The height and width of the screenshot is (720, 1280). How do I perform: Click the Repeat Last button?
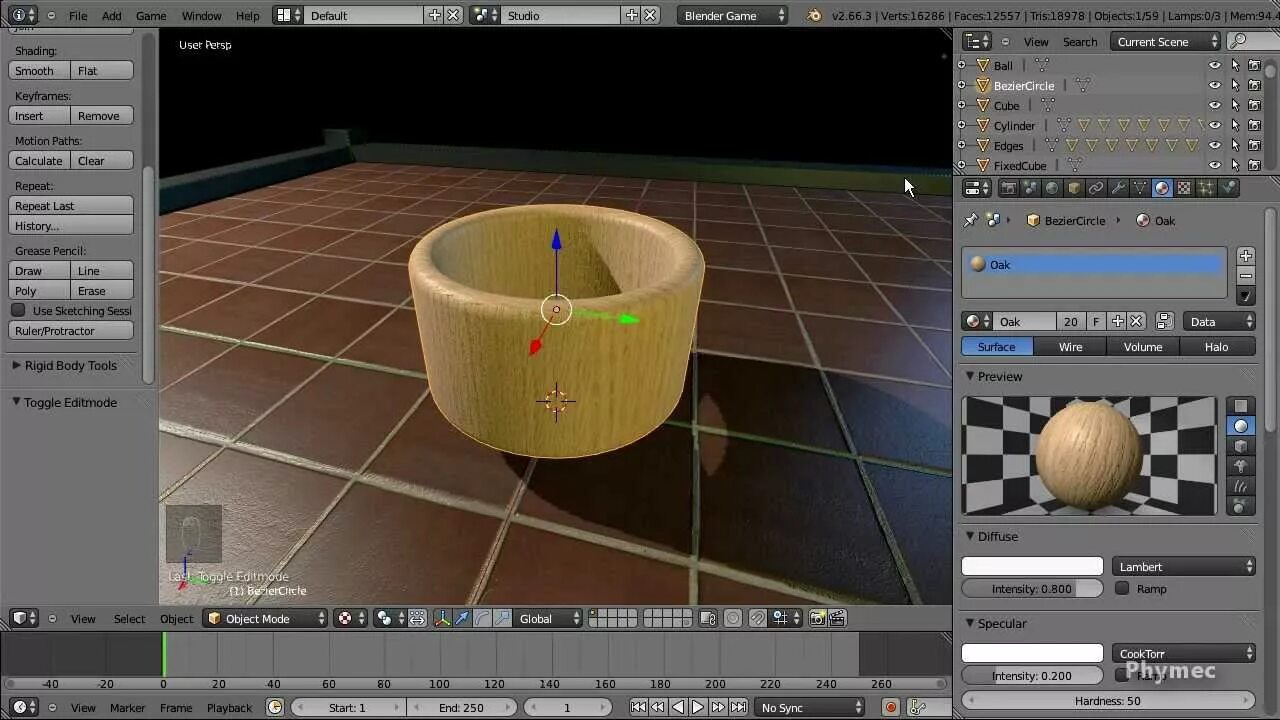click(71, 205)
